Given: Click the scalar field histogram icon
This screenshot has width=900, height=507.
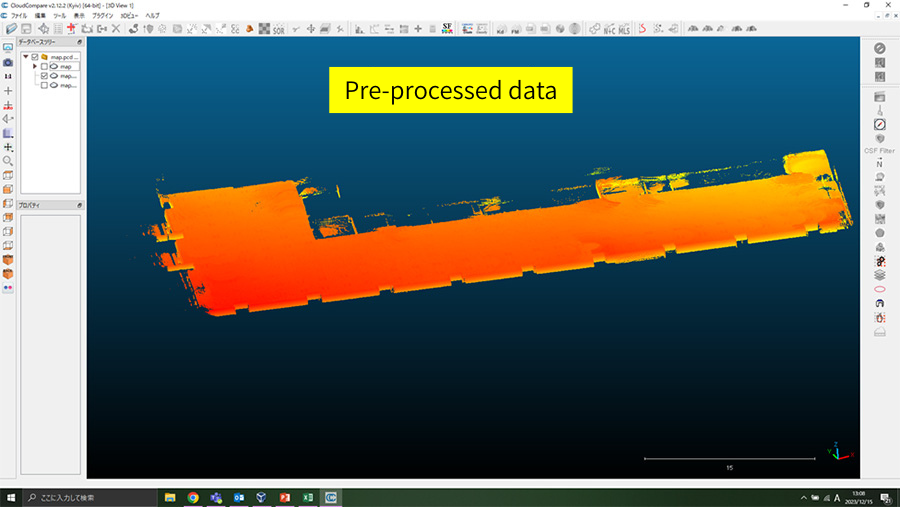Looking at the screenshot, I should pos(359,29).
